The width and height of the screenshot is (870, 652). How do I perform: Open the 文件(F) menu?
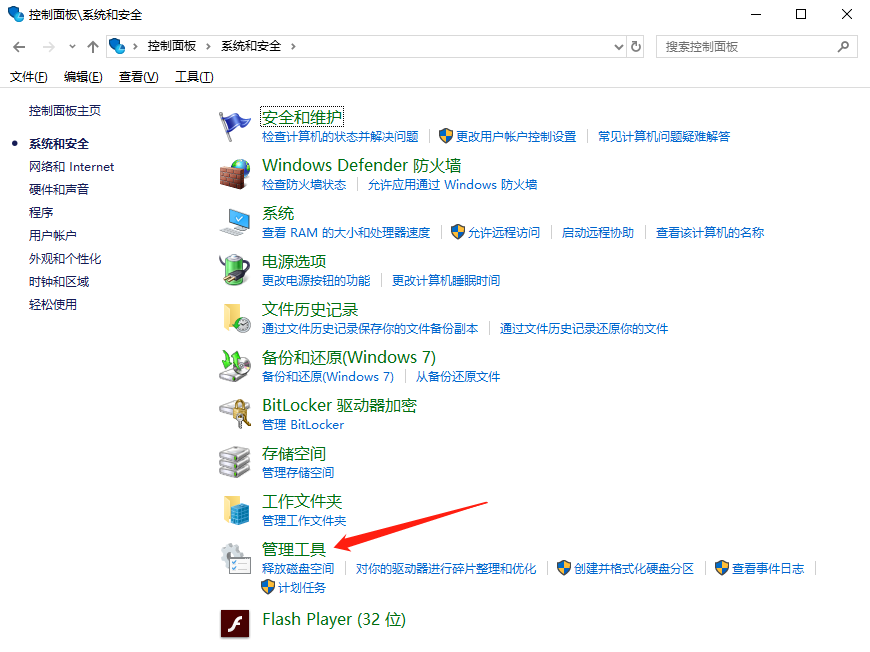click(x=28, y=77)
